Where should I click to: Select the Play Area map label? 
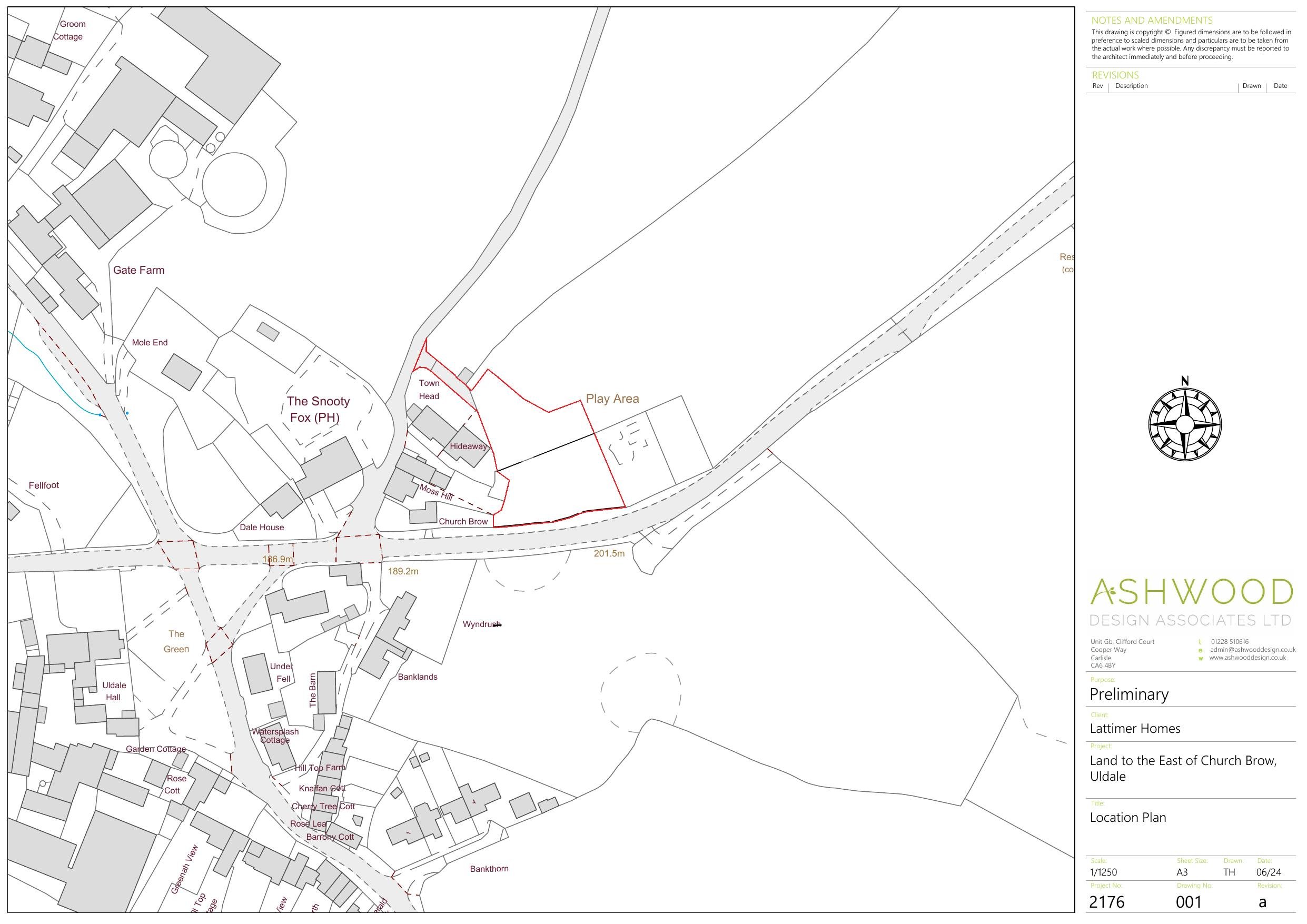click(x=612, y=399)
